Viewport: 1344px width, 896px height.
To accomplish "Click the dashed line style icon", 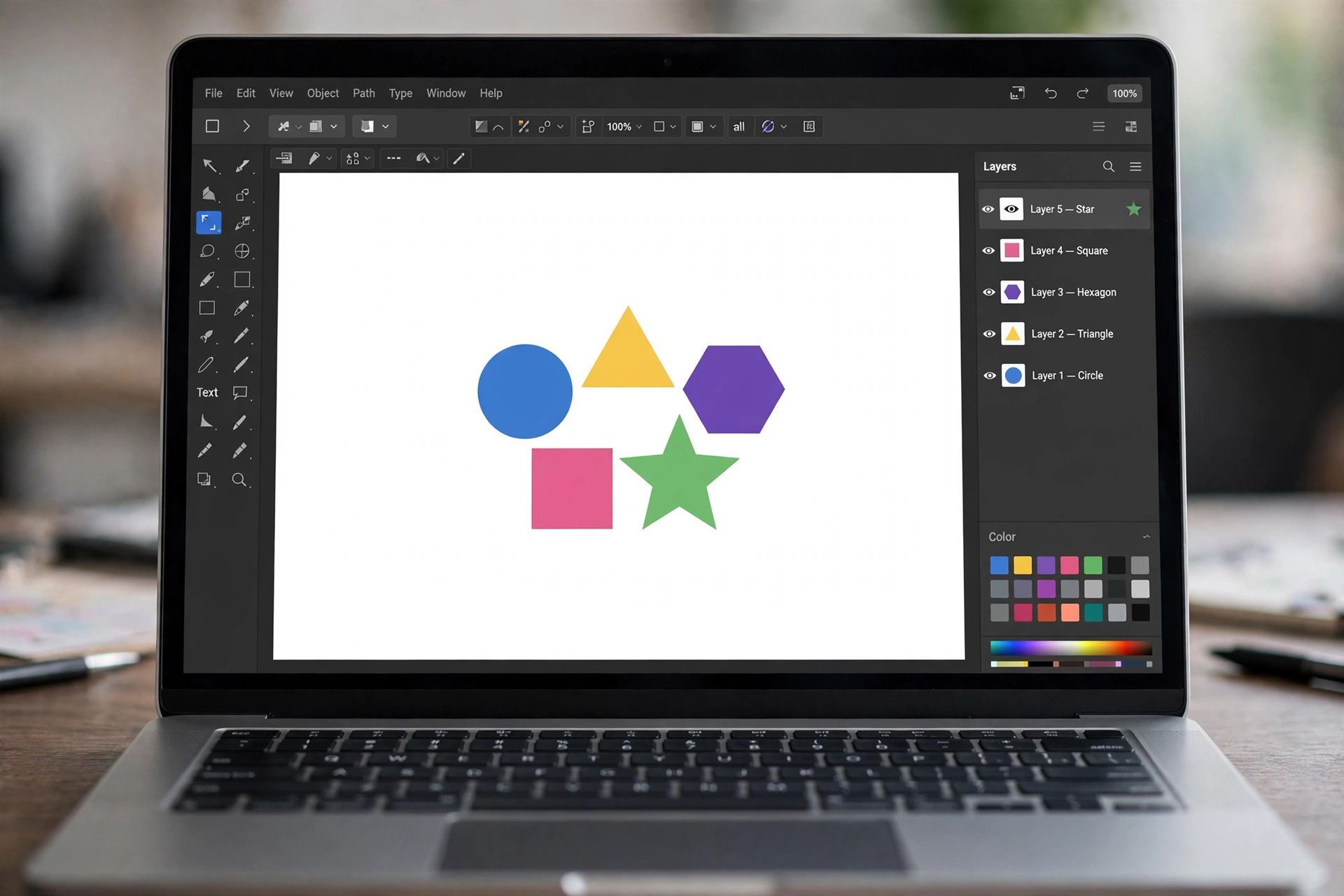I will pyautogui.click(x=394, y=159).
